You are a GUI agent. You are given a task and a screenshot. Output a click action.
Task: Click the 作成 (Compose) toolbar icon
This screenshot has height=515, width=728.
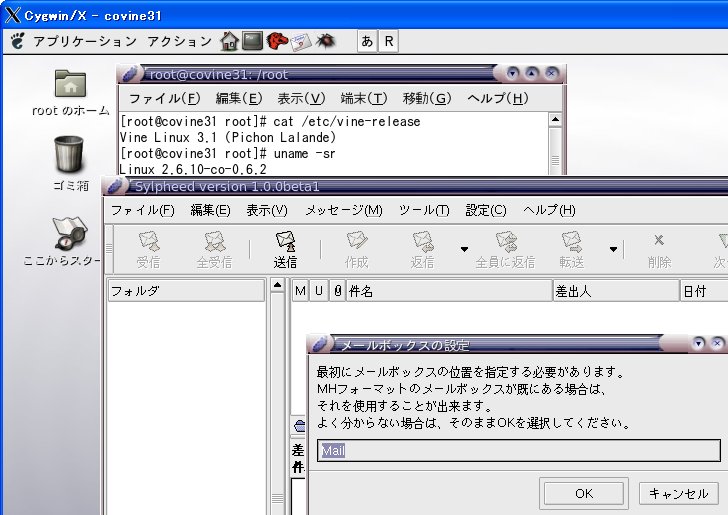point(356,249)
